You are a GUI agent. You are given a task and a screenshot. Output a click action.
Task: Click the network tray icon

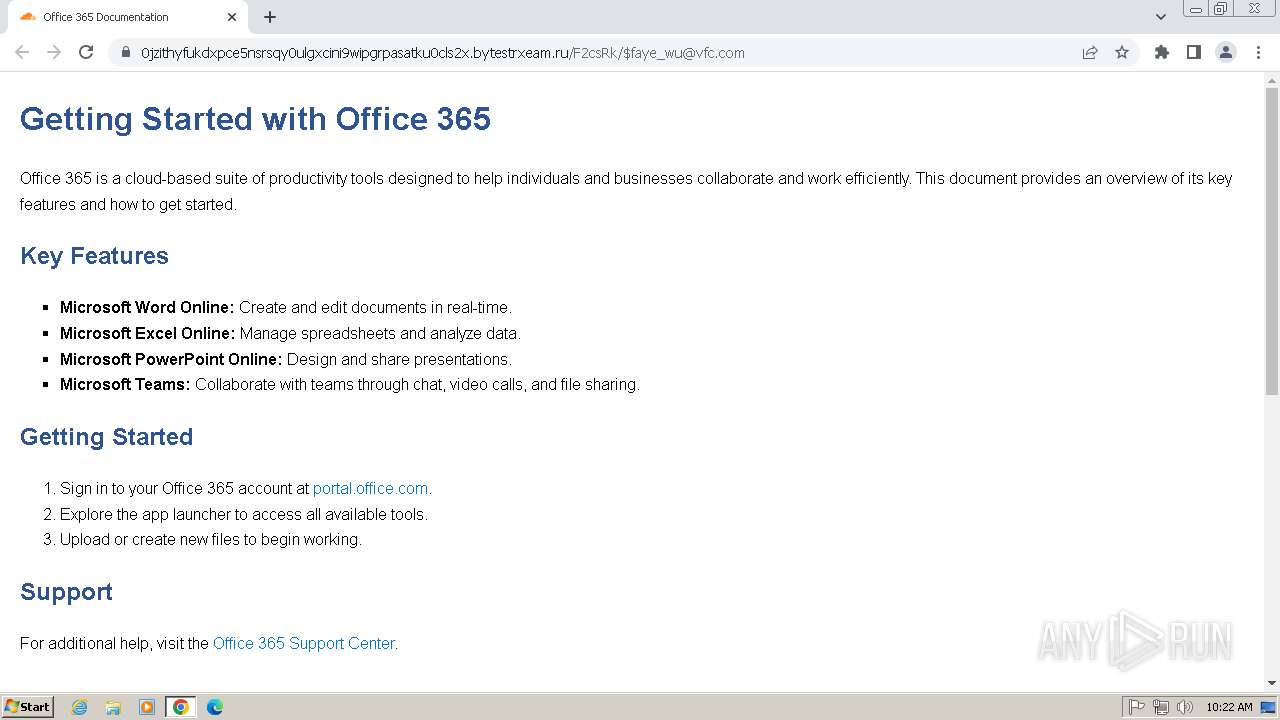[x=1161, y=707]
